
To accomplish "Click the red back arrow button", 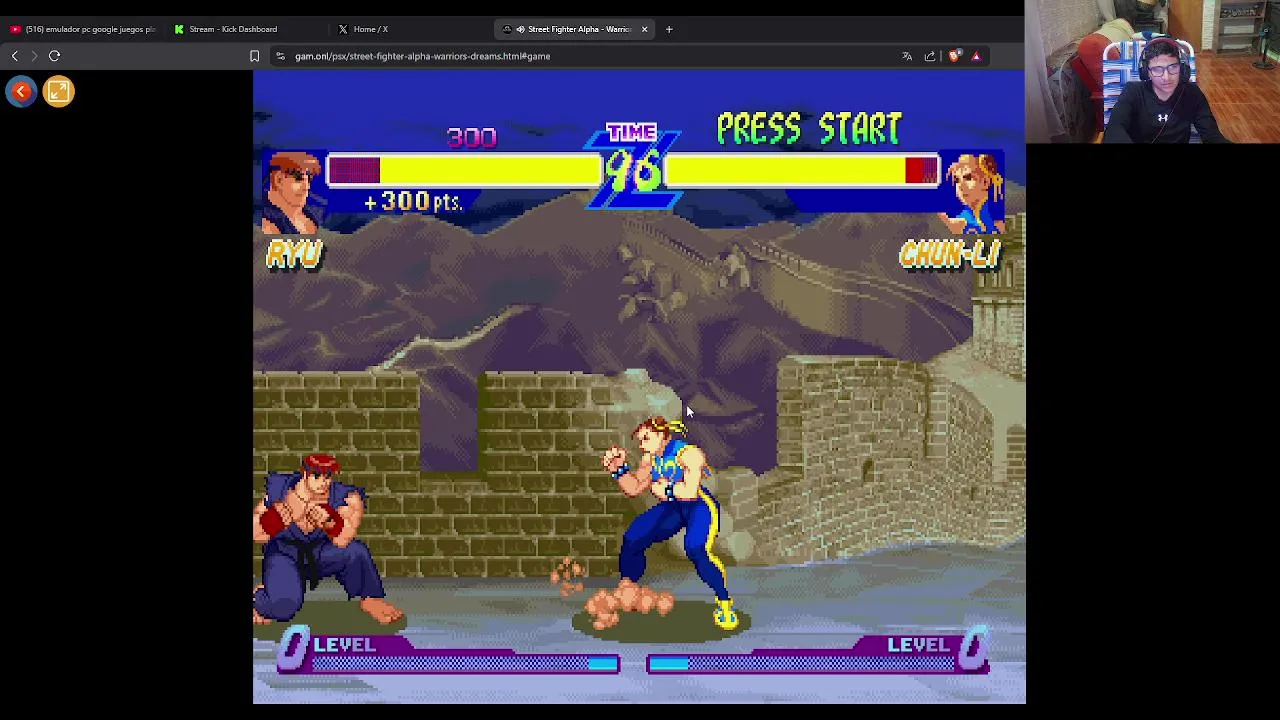I will (21, 92).
